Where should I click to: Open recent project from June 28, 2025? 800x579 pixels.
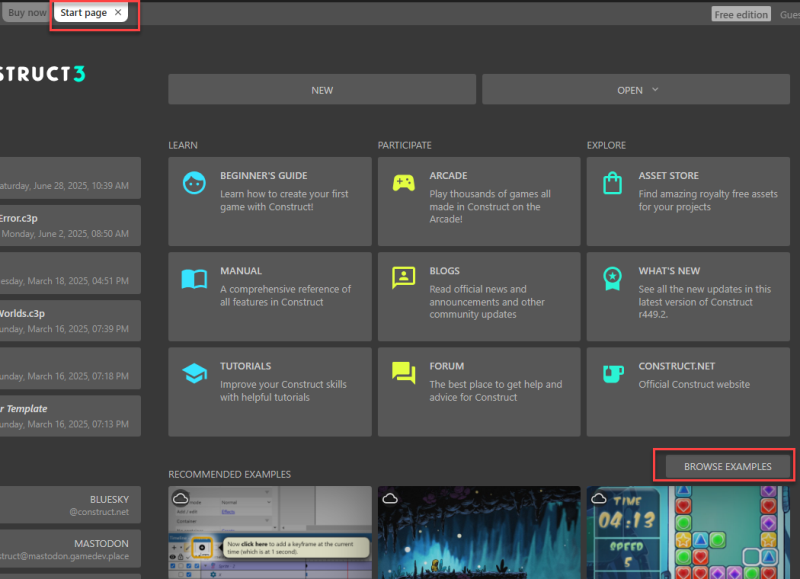click(70, 178)
